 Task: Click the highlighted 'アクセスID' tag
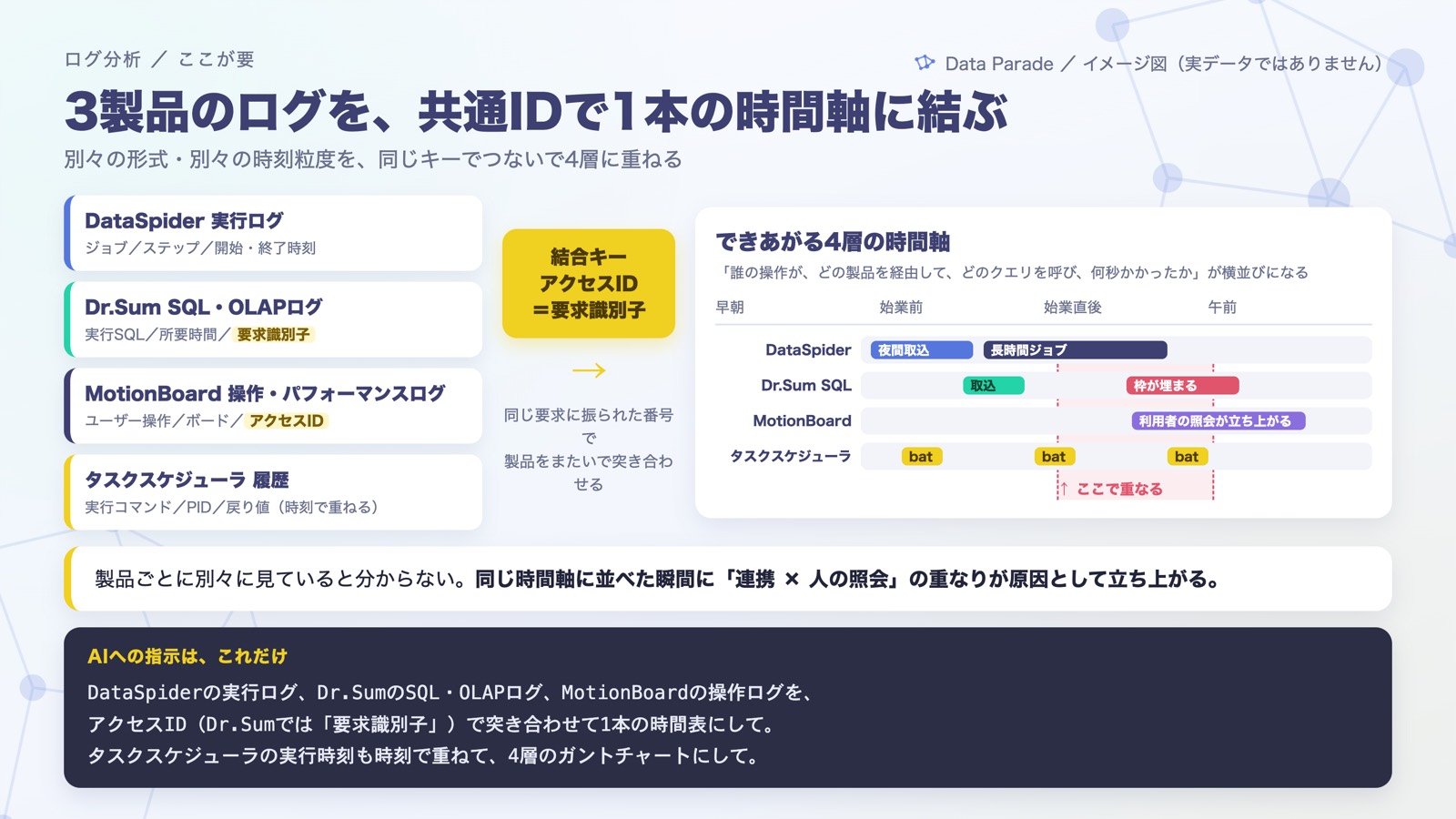click(287, 421)
